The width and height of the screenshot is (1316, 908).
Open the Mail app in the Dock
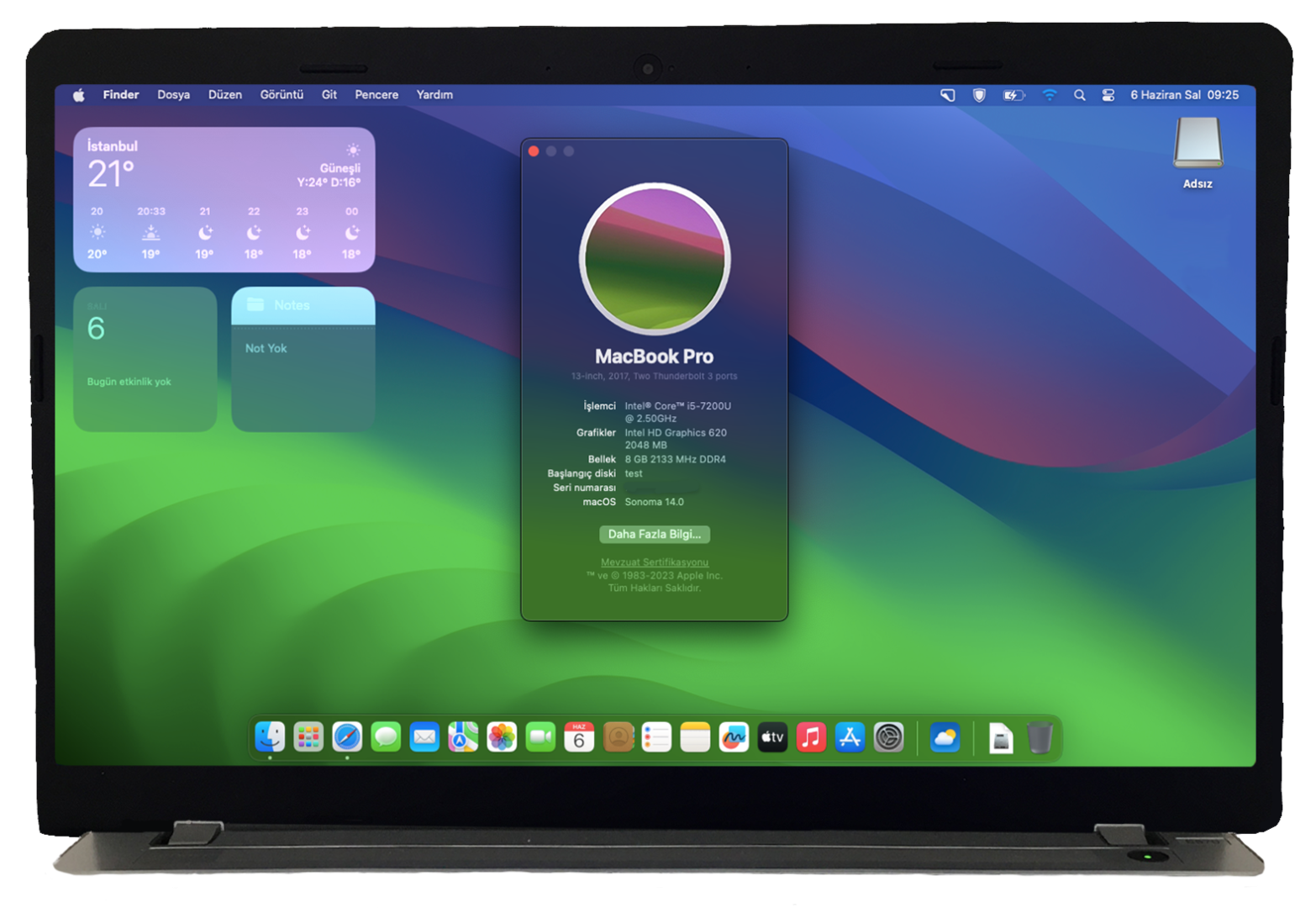click(x=424, y=737)
